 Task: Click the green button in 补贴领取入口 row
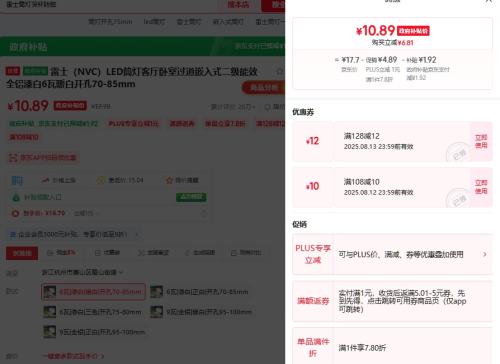coord(191,197)
